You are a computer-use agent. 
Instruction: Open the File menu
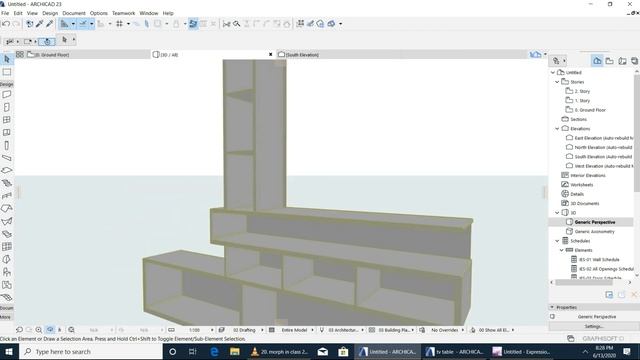tap(5, 13)
